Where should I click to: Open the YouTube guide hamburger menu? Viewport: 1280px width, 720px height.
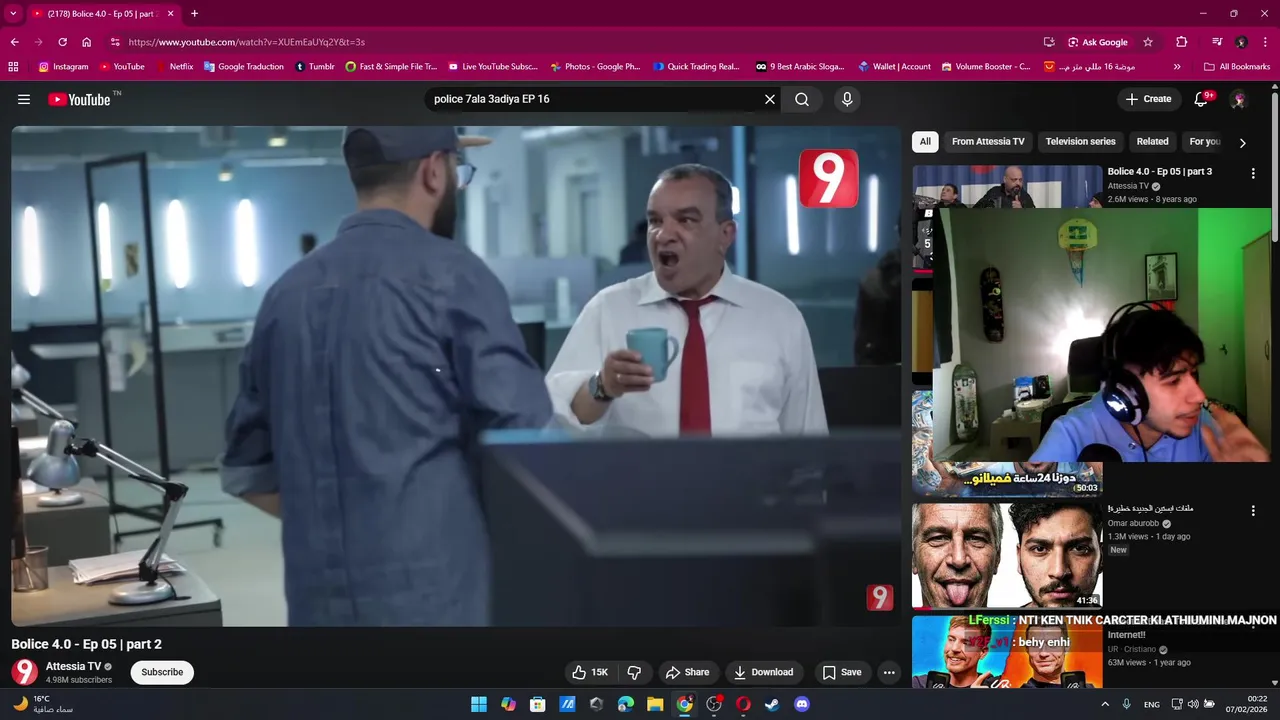coord(24,99)
